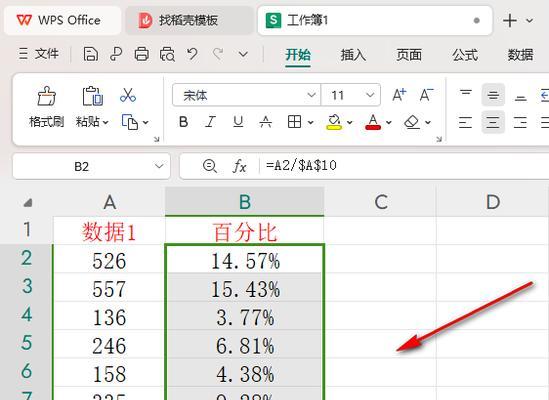
Task: Toggle Italic formatting
Action: (x=210, y=122)
